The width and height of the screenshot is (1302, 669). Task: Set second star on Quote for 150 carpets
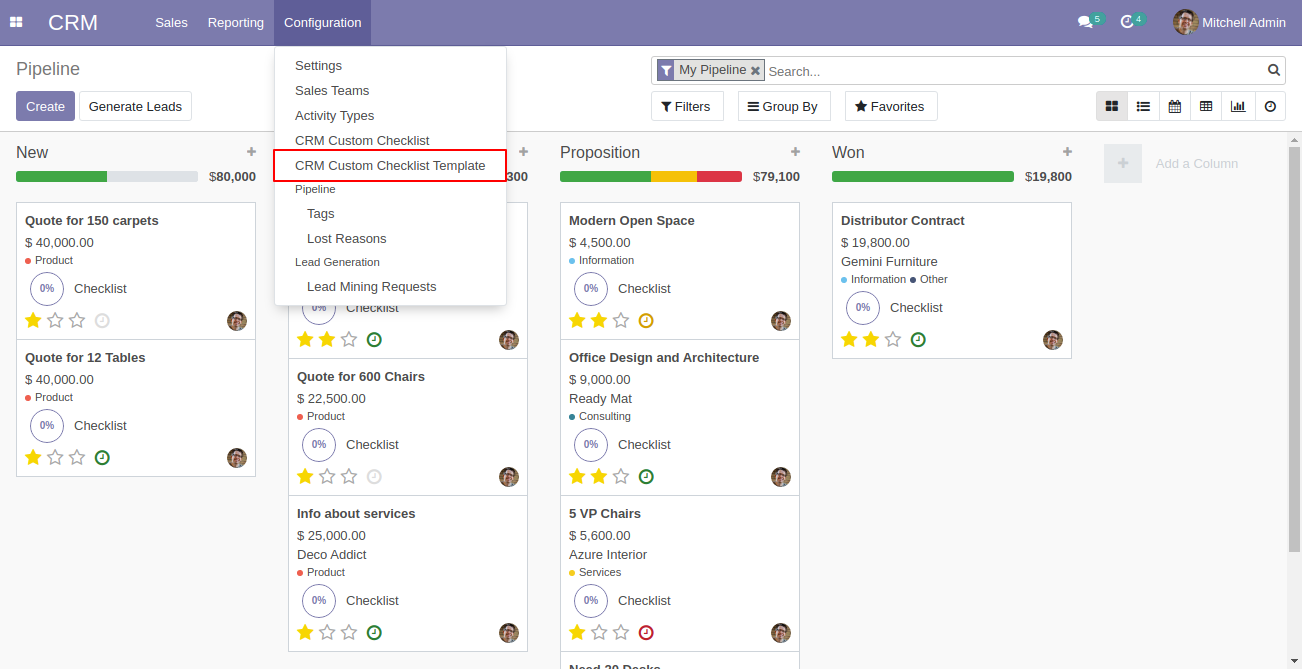[x=55, y=320]
